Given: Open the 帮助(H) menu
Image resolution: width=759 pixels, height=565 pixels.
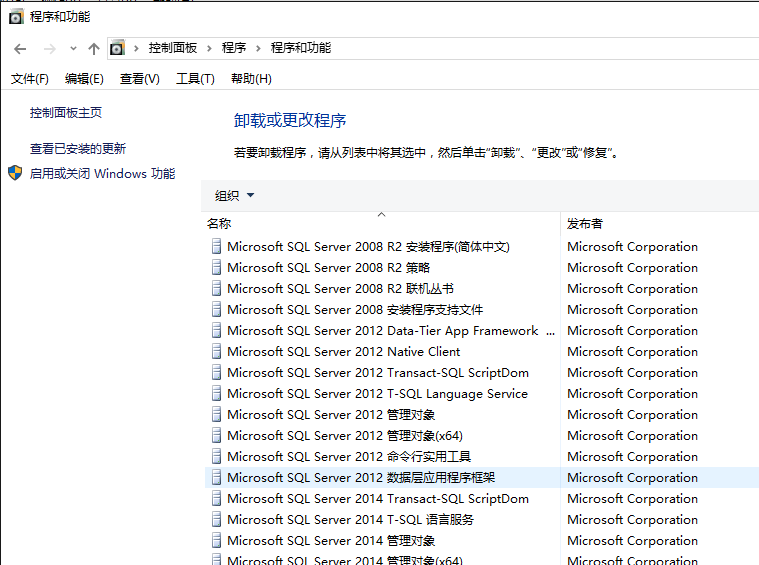Looking at the screenshot, I should [251, 78].
